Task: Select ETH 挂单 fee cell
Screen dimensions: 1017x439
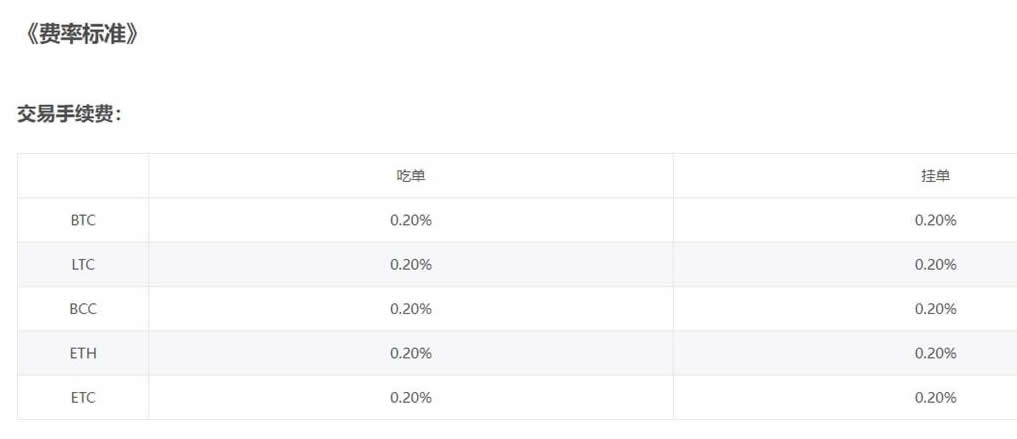Action: pos(935,353)
